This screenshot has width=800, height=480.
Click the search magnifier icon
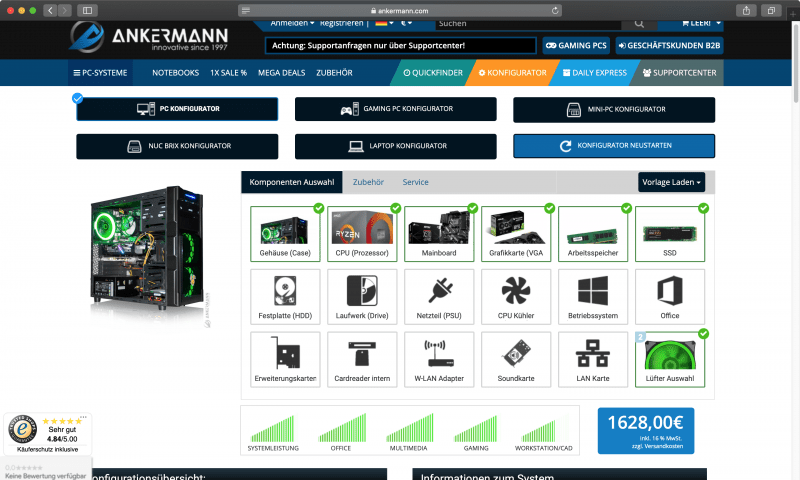[x=639, y=23]
